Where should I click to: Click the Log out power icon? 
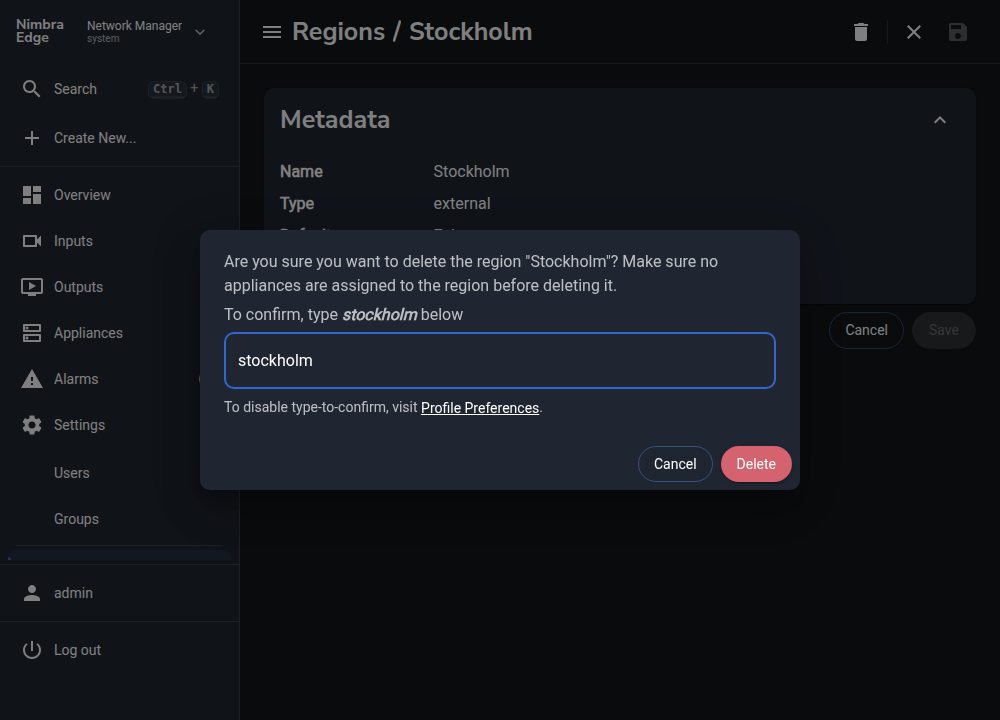[31, 650]
